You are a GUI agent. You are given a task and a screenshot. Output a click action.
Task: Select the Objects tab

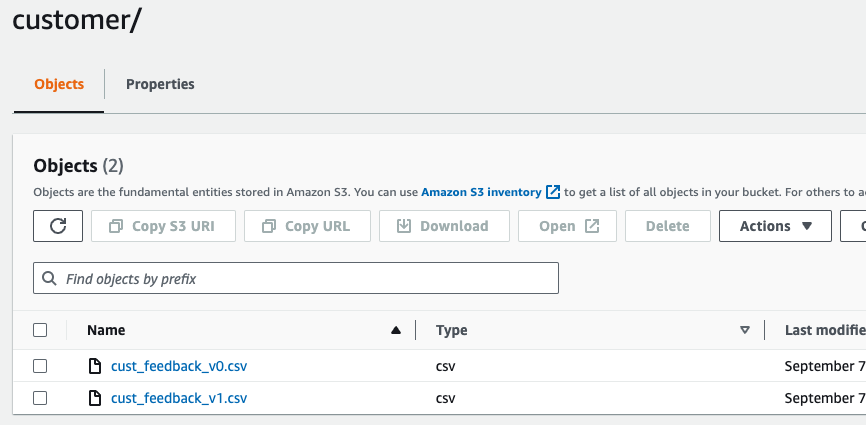(59, 84)
